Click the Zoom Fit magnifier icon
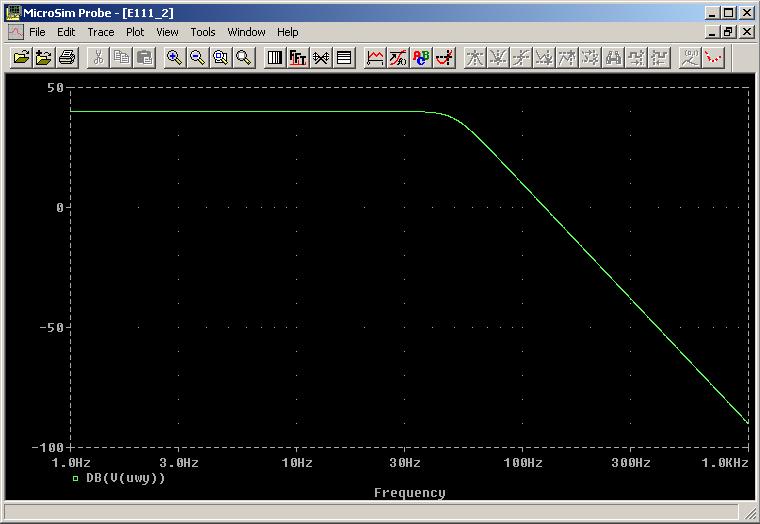Image resolution: width=760 pixels, height=524 pixels. coord(244,58)
